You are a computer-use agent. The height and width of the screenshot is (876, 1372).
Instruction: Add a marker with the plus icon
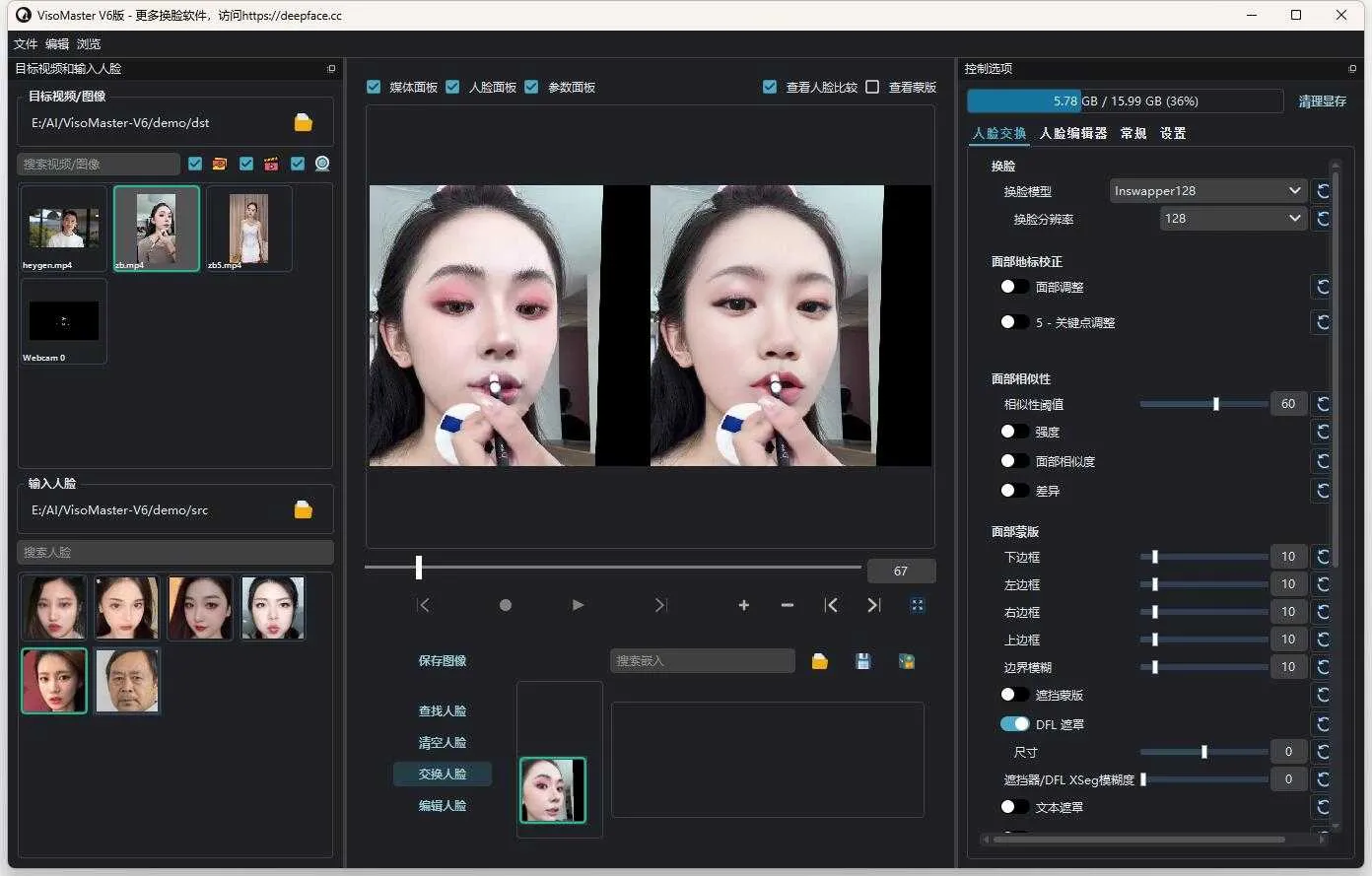click(x=744, y=605)
